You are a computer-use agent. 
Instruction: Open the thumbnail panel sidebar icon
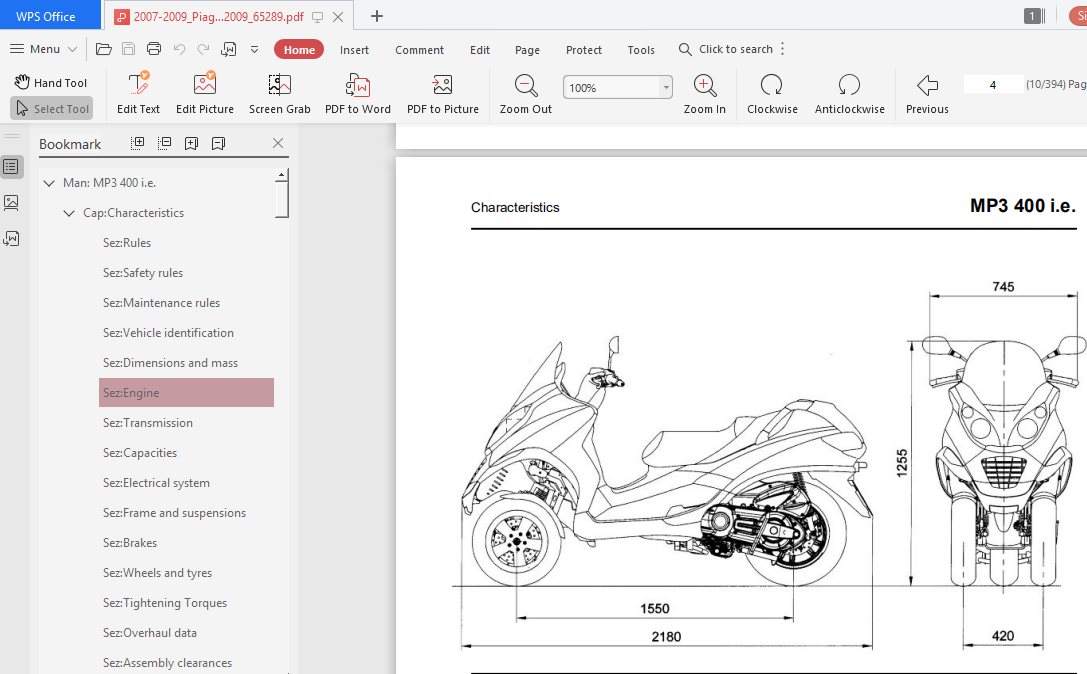(11, 202)
